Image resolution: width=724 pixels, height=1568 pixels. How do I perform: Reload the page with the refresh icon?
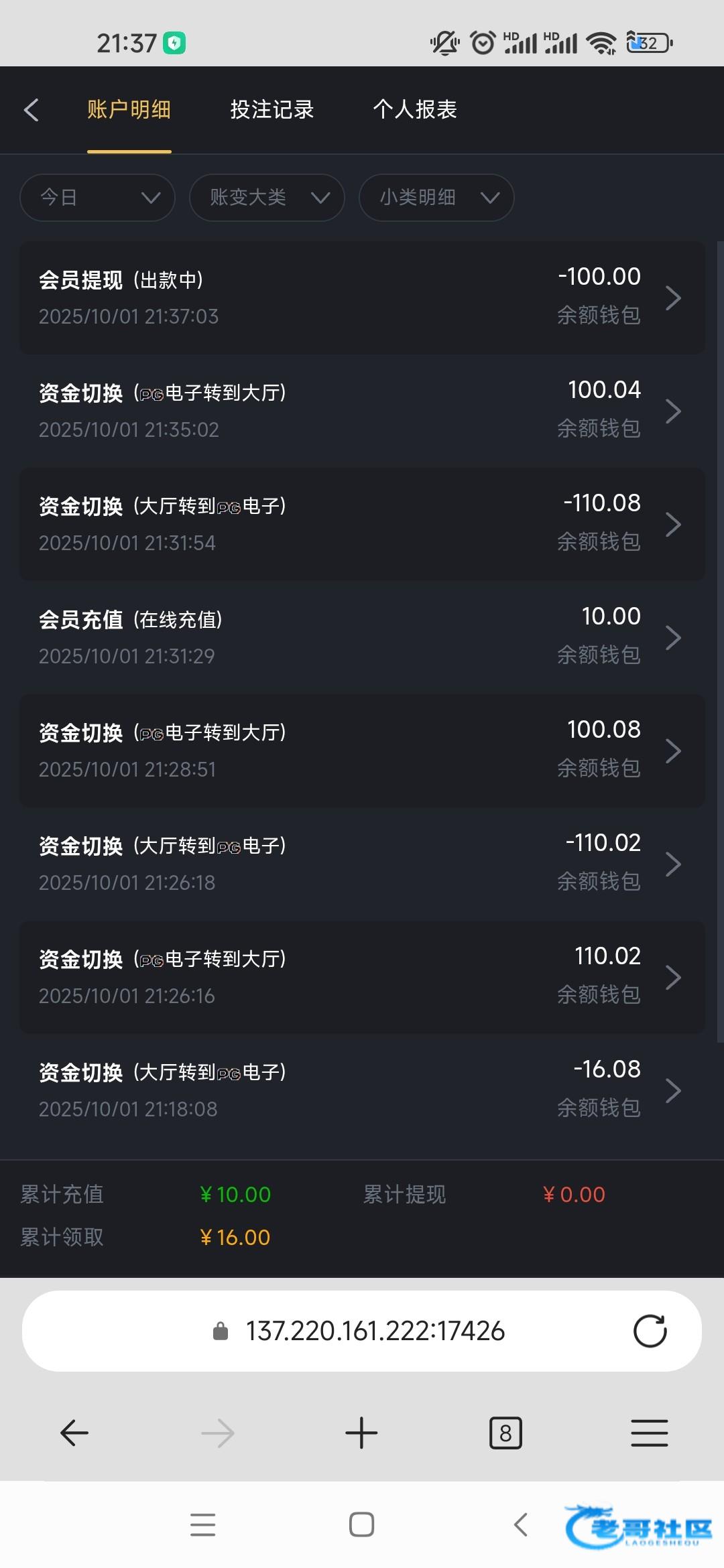pyautogui.click(x=650, y=1331)
